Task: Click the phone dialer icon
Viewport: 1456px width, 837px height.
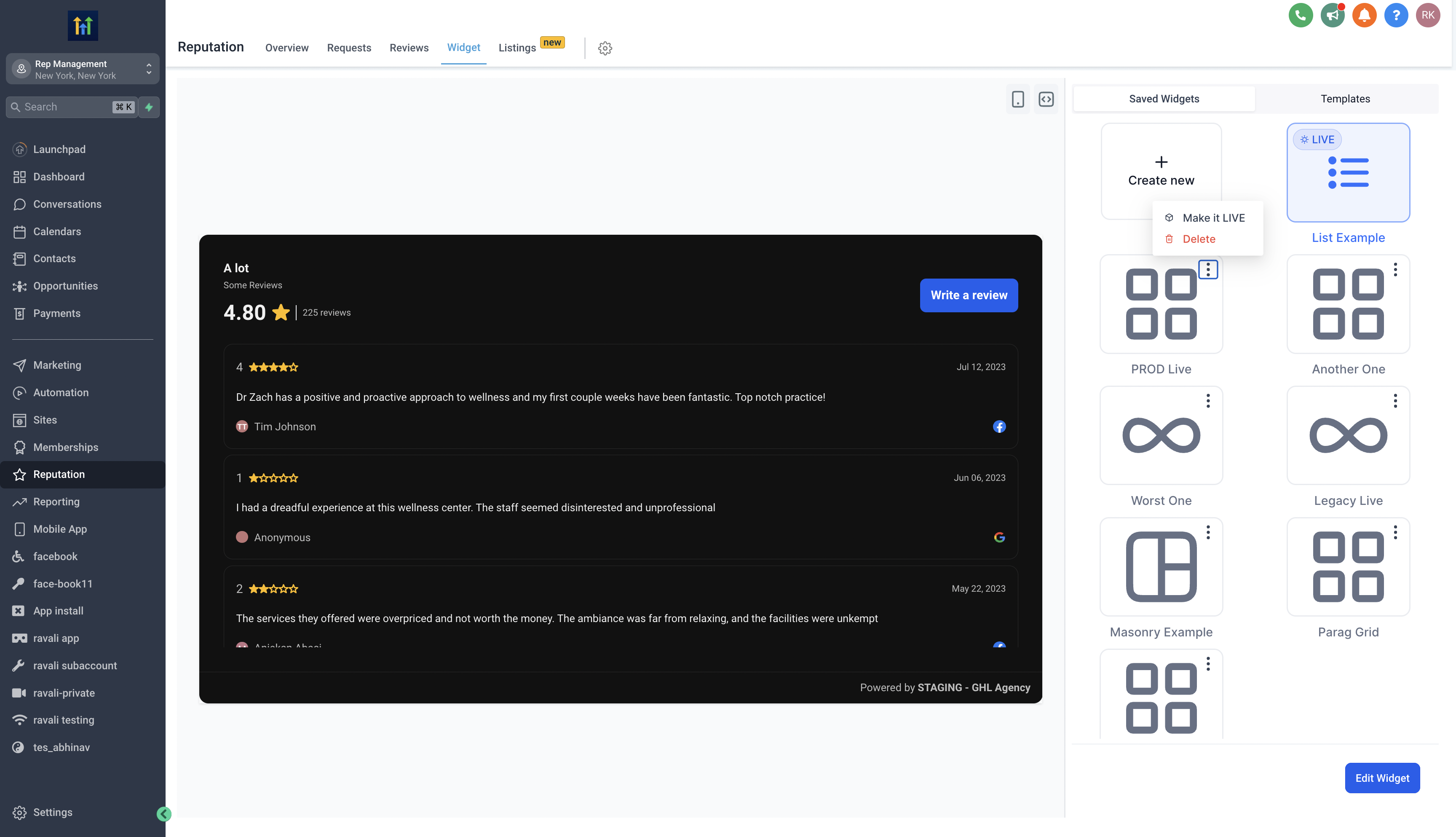Action: tap(1301, 15)
